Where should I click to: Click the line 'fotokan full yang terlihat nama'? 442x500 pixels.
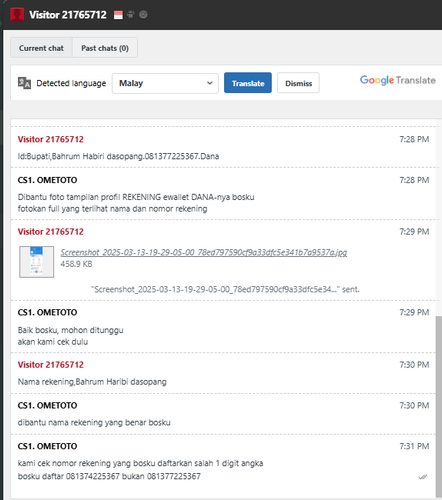click(112, 209)
